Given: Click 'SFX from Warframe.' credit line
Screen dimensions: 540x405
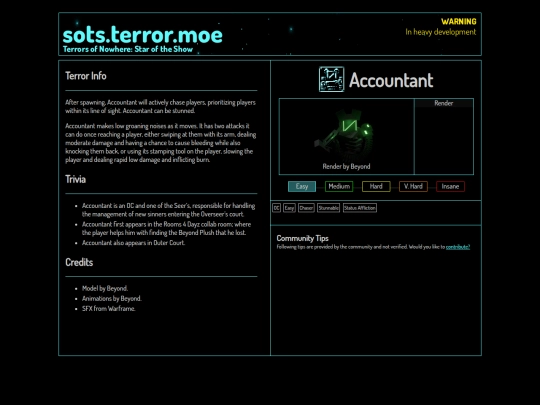Looking at the screenshot, I should pyautogui.click(x=108, y=309).
